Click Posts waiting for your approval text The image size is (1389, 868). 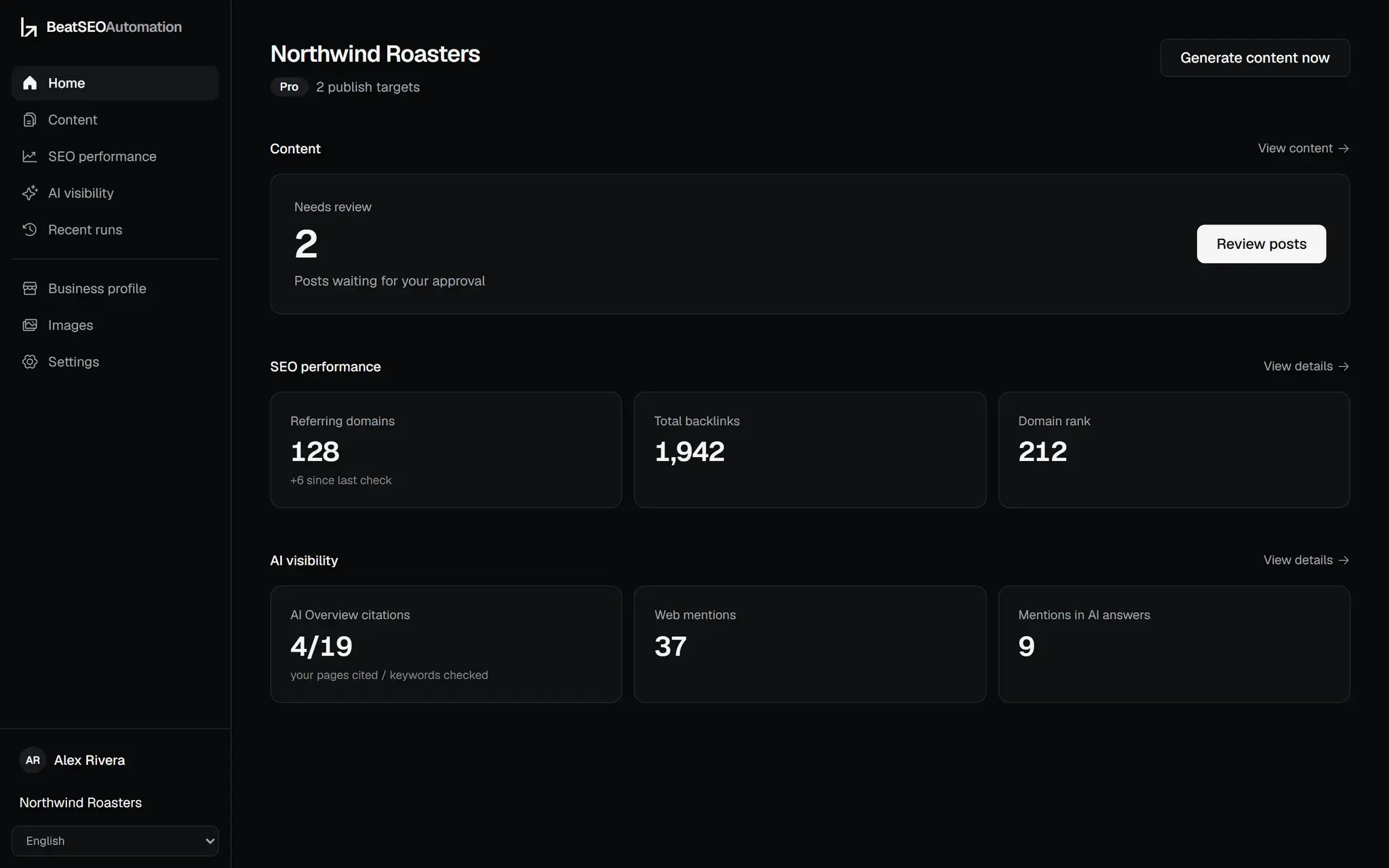[390, 281]
